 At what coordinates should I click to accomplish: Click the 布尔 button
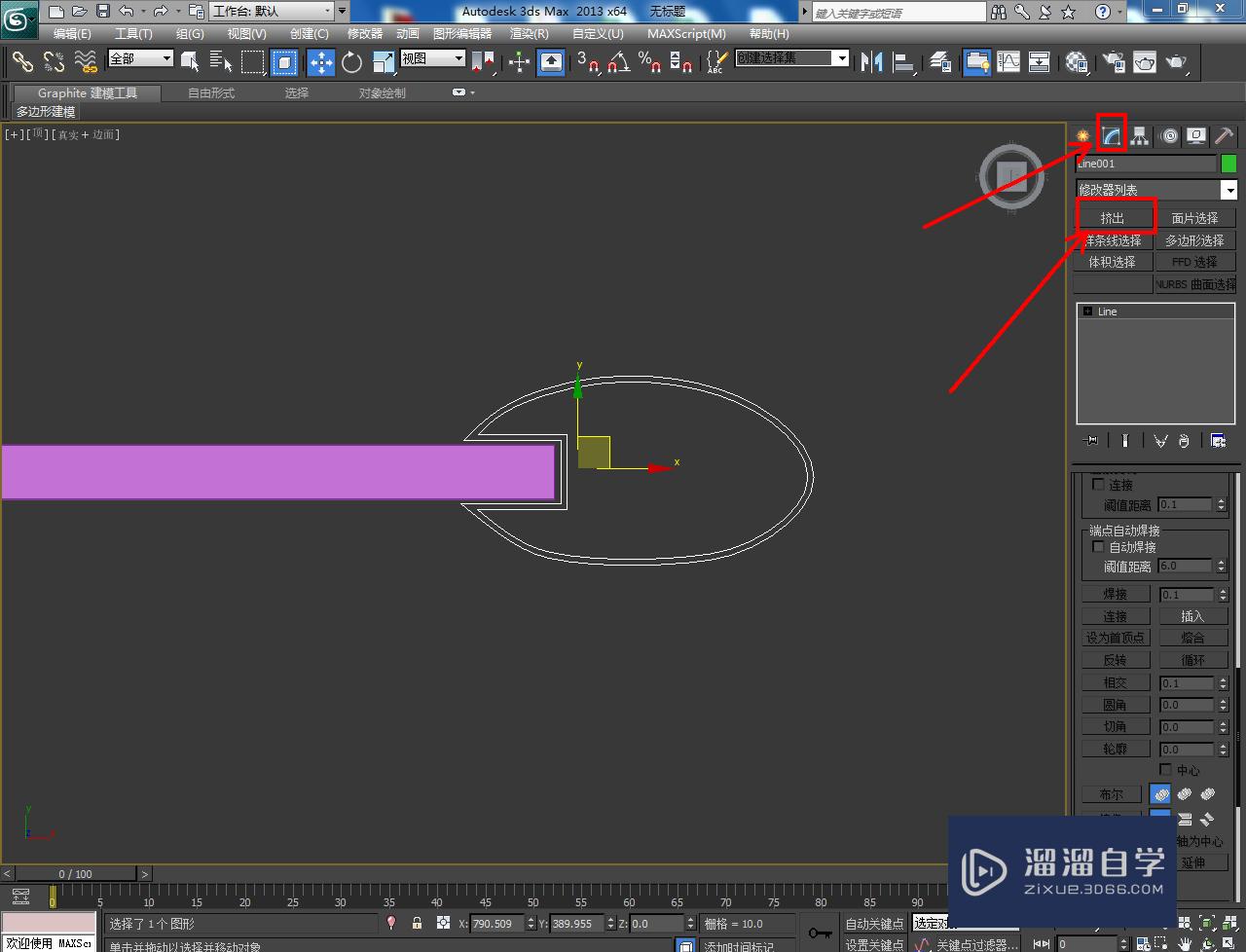[1112, 794]
